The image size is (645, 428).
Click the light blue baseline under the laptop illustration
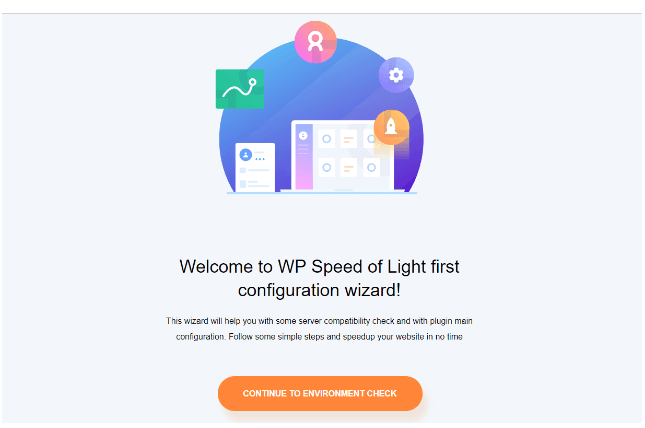[x=322, y=193]
